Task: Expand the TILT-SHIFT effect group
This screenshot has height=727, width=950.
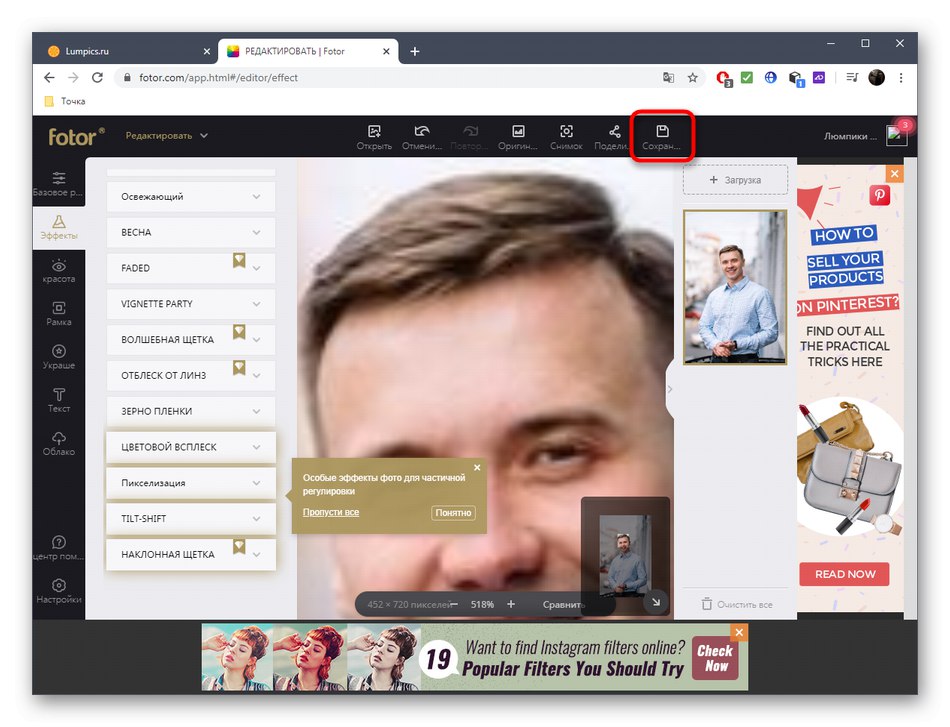Action: point(191,519)
